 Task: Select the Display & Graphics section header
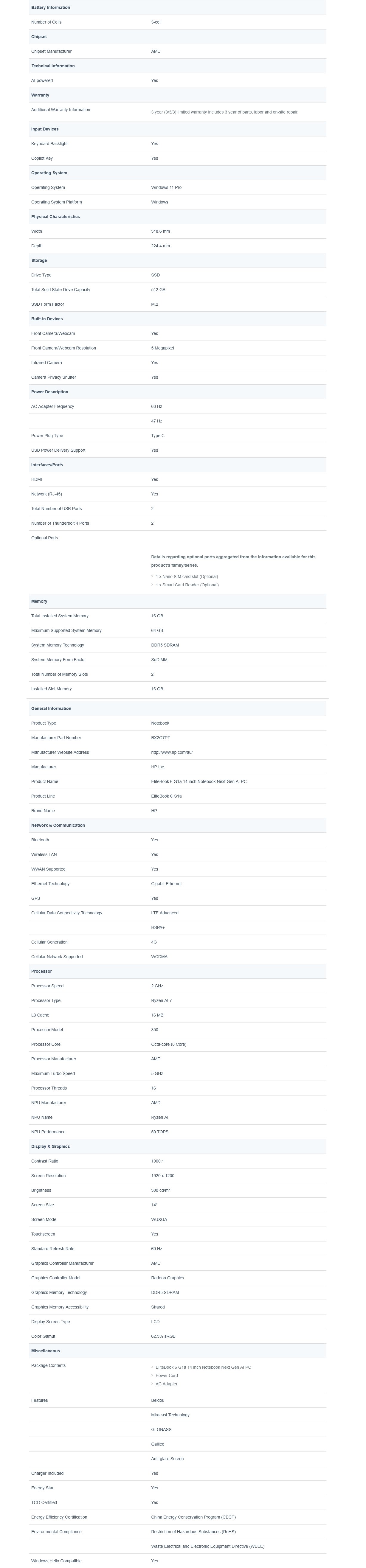tap(51, 1147)
